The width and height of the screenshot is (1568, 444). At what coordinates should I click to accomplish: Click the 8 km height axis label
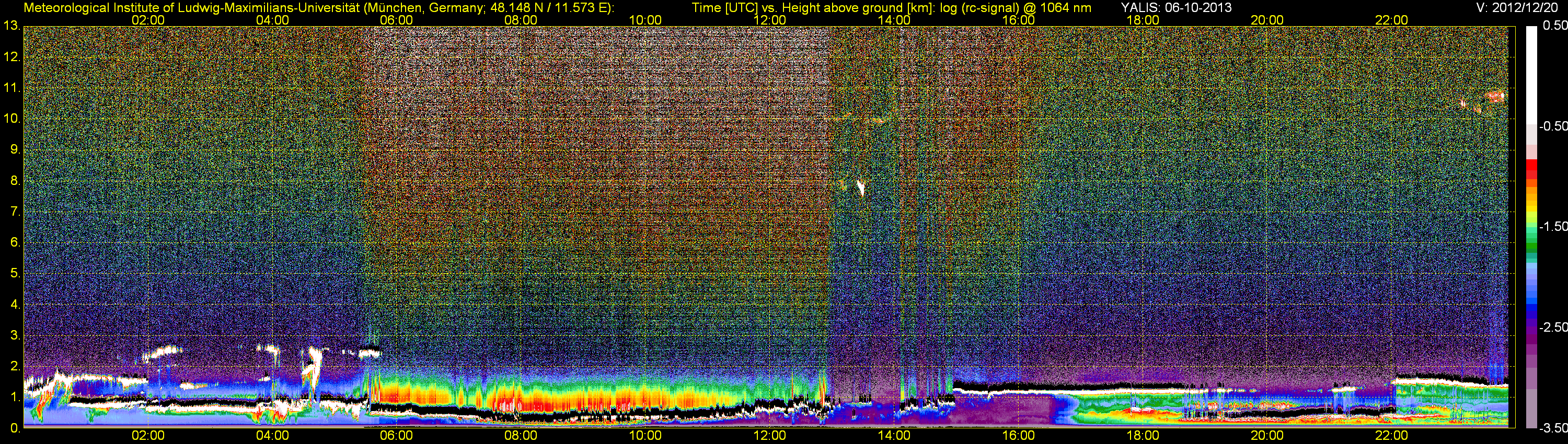click(x=15, y=181)
